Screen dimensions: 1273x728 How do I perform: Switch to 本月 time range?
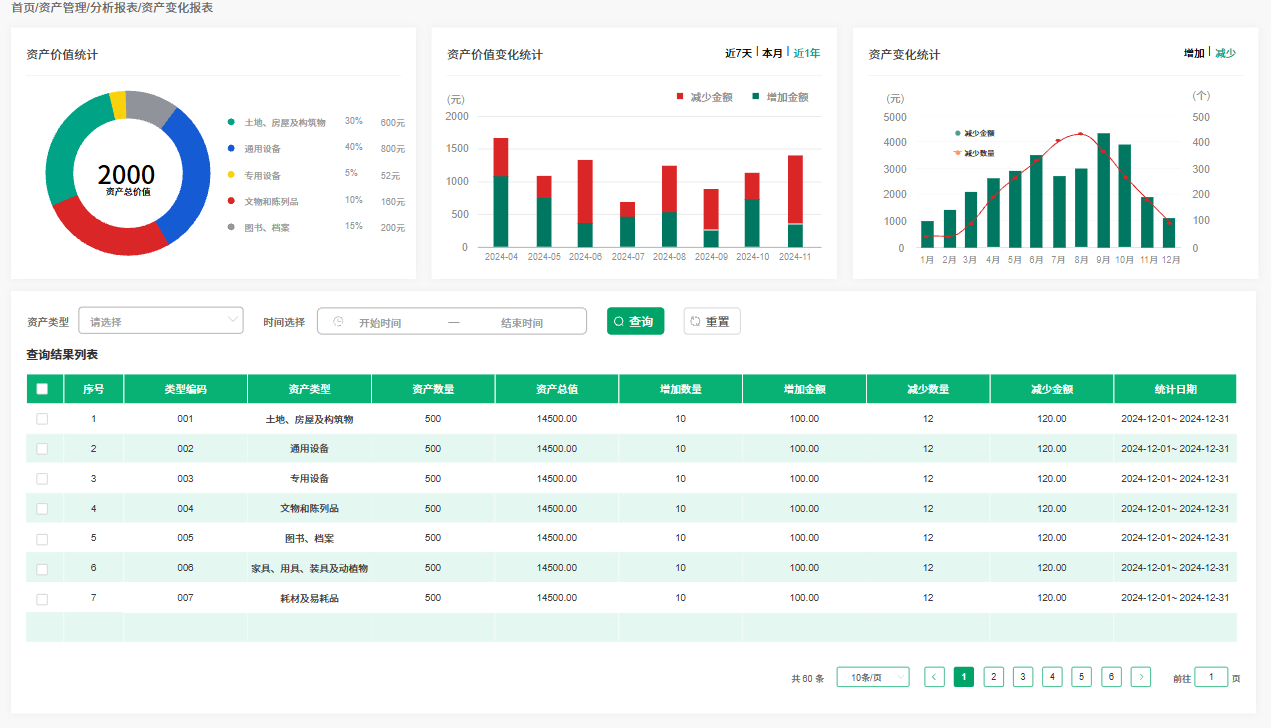pyautogui.click(x=772, y=53)
